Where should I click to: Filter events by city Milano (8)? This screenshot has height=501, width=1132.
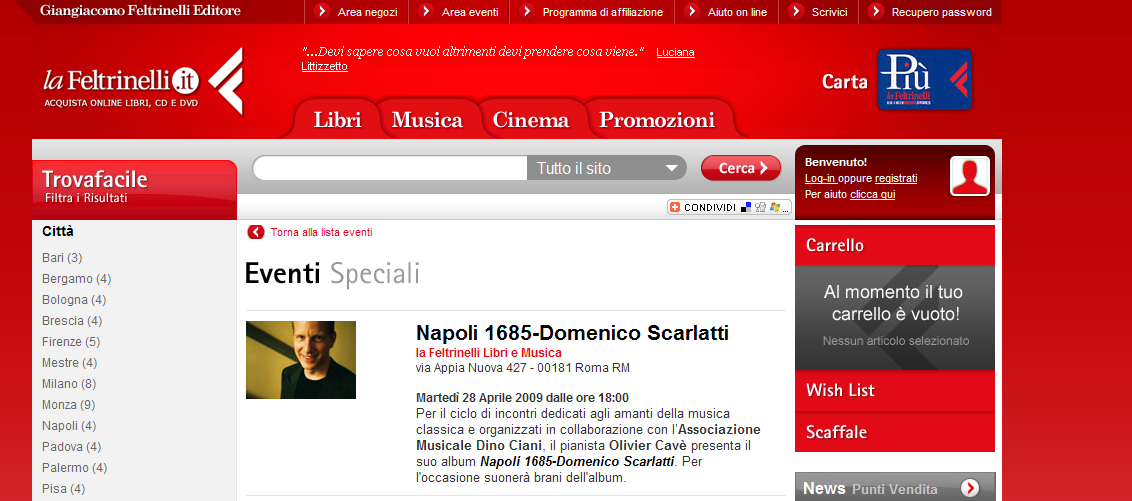coord(69,383)
